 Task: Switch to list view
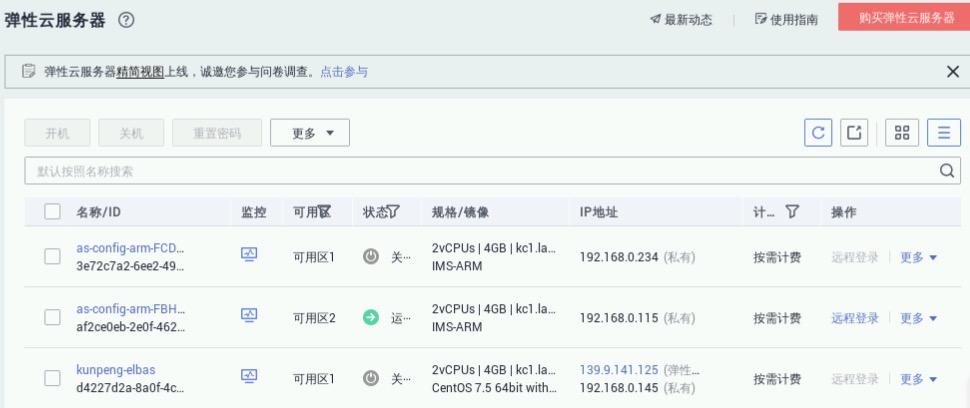point(943,133)
